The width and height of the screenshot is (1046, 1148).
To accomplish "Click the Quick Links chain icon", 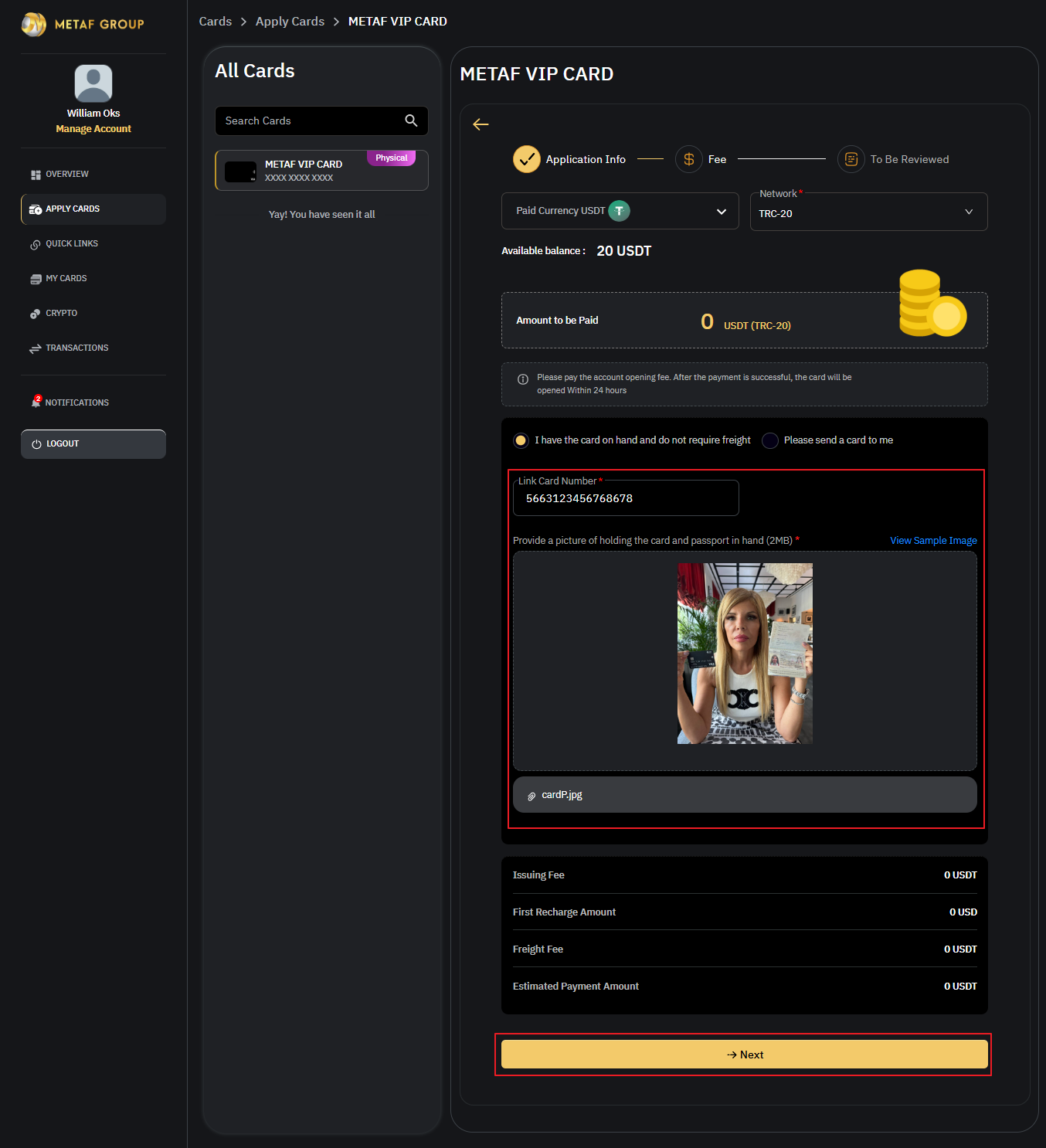I will [x=36, y=244].
